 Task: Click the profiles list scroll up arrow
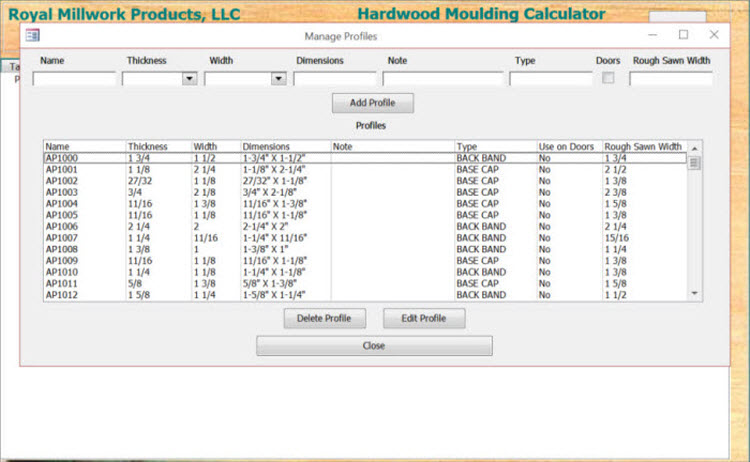point(695,148)
